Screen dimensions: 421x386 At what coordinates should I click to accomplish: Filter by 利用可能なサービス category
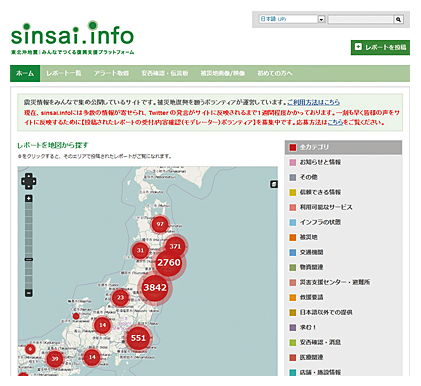click(x=343, y=207)
